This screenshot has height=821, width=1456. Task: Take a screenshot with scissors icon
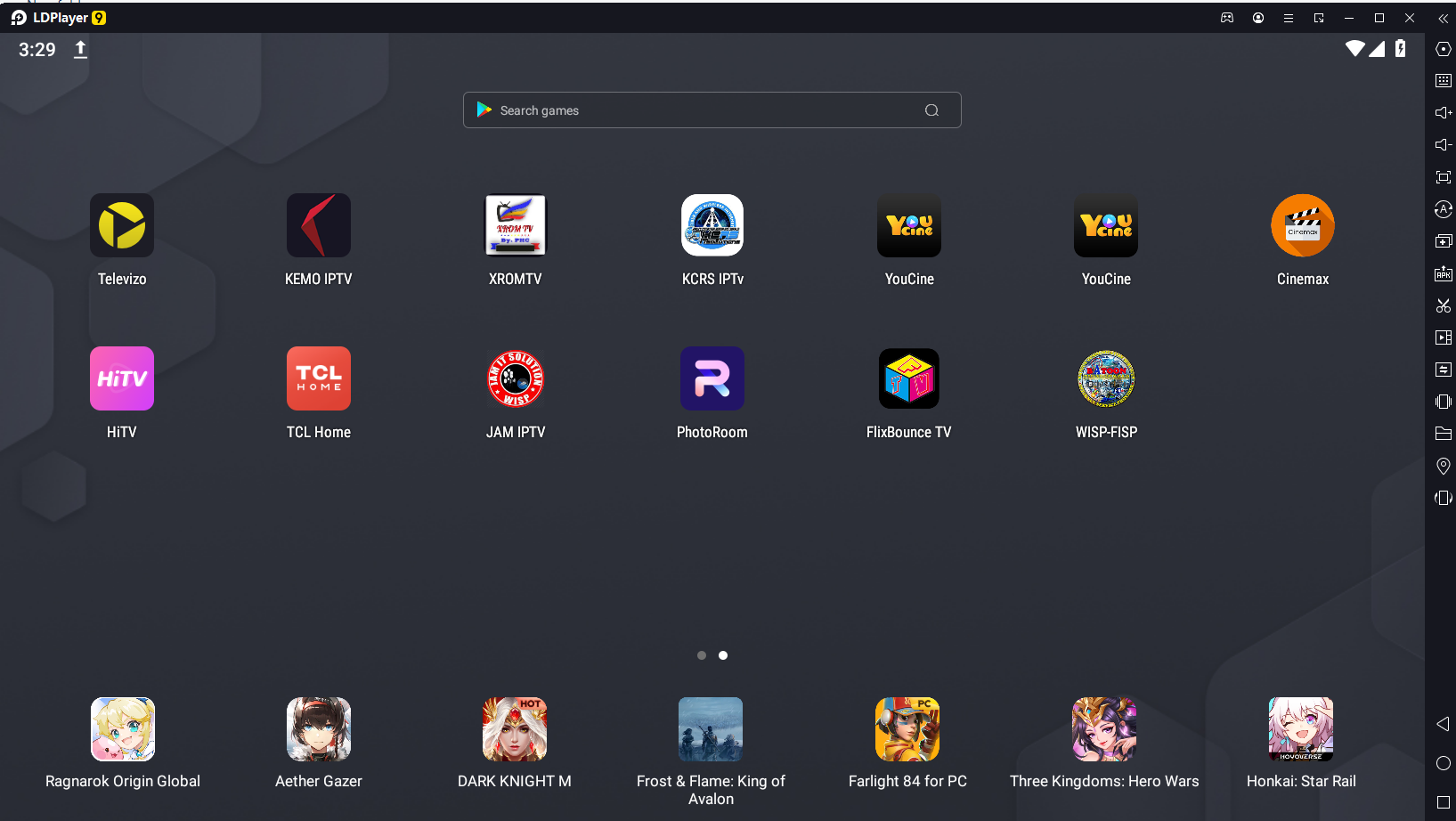coord(1444,305)
